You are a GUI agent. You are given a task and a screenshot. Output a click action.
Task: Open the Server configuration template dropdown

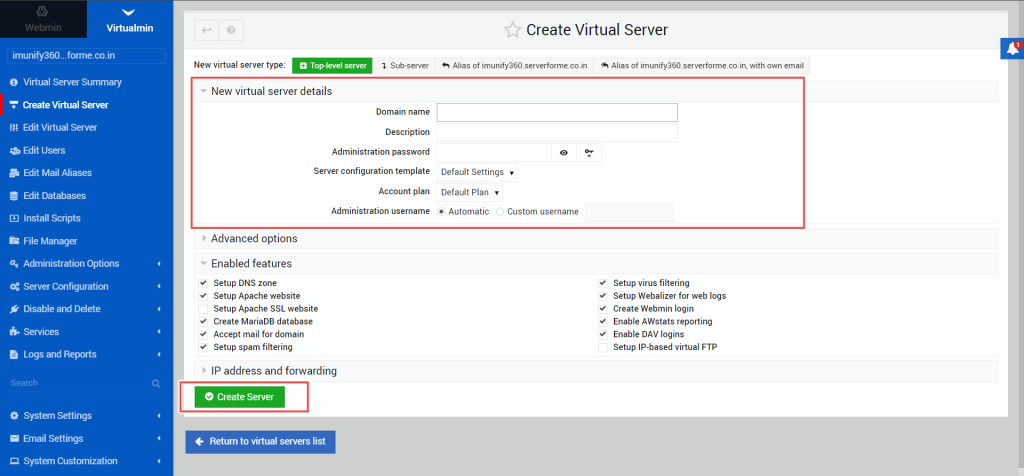click(477, 172)
